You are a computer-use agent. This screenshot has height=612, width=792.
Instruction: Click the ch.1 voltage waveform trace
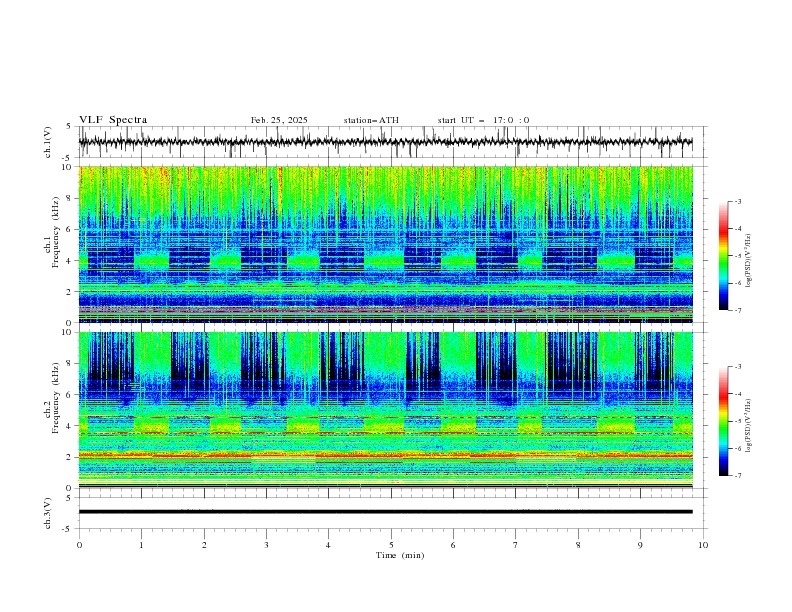tap(385, 142)
